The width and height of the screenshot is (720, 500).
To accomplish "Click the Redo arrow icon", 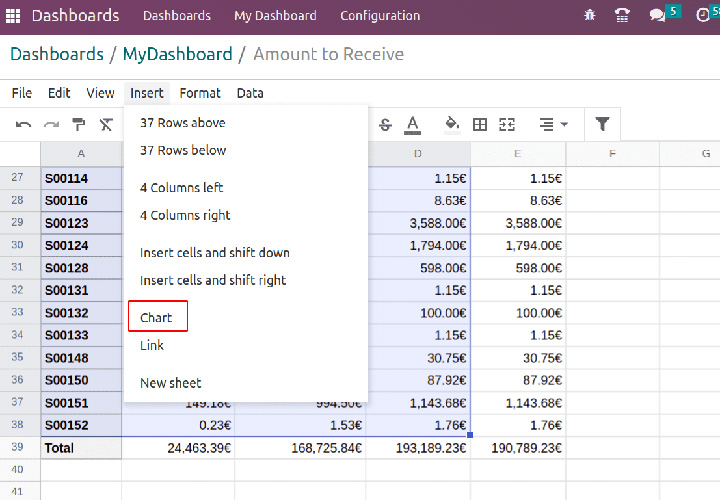I will pos(51,124).
